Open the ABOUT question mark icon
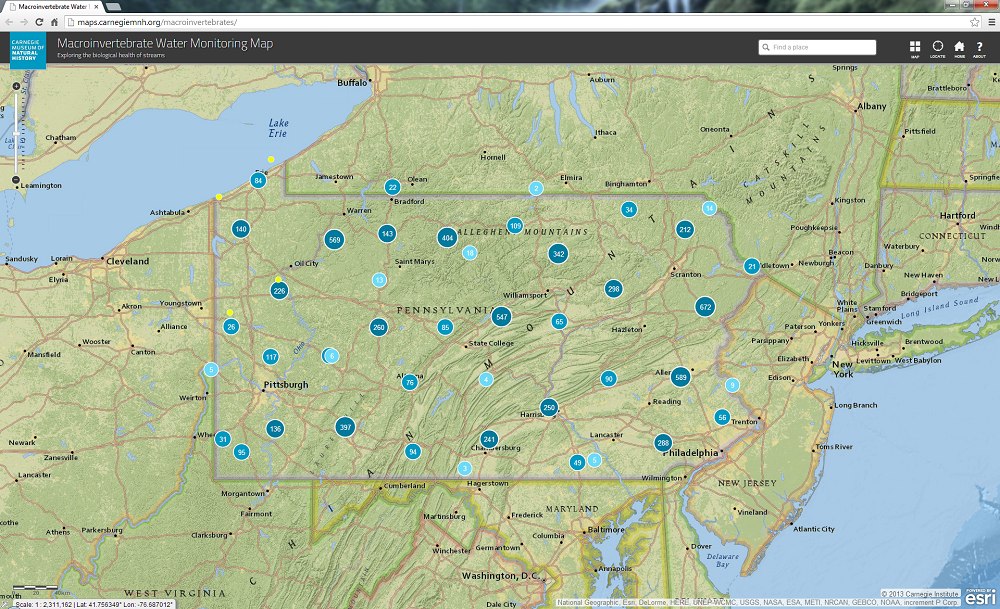The height and width of the screenshot is (609, 1000). [979, 44]
